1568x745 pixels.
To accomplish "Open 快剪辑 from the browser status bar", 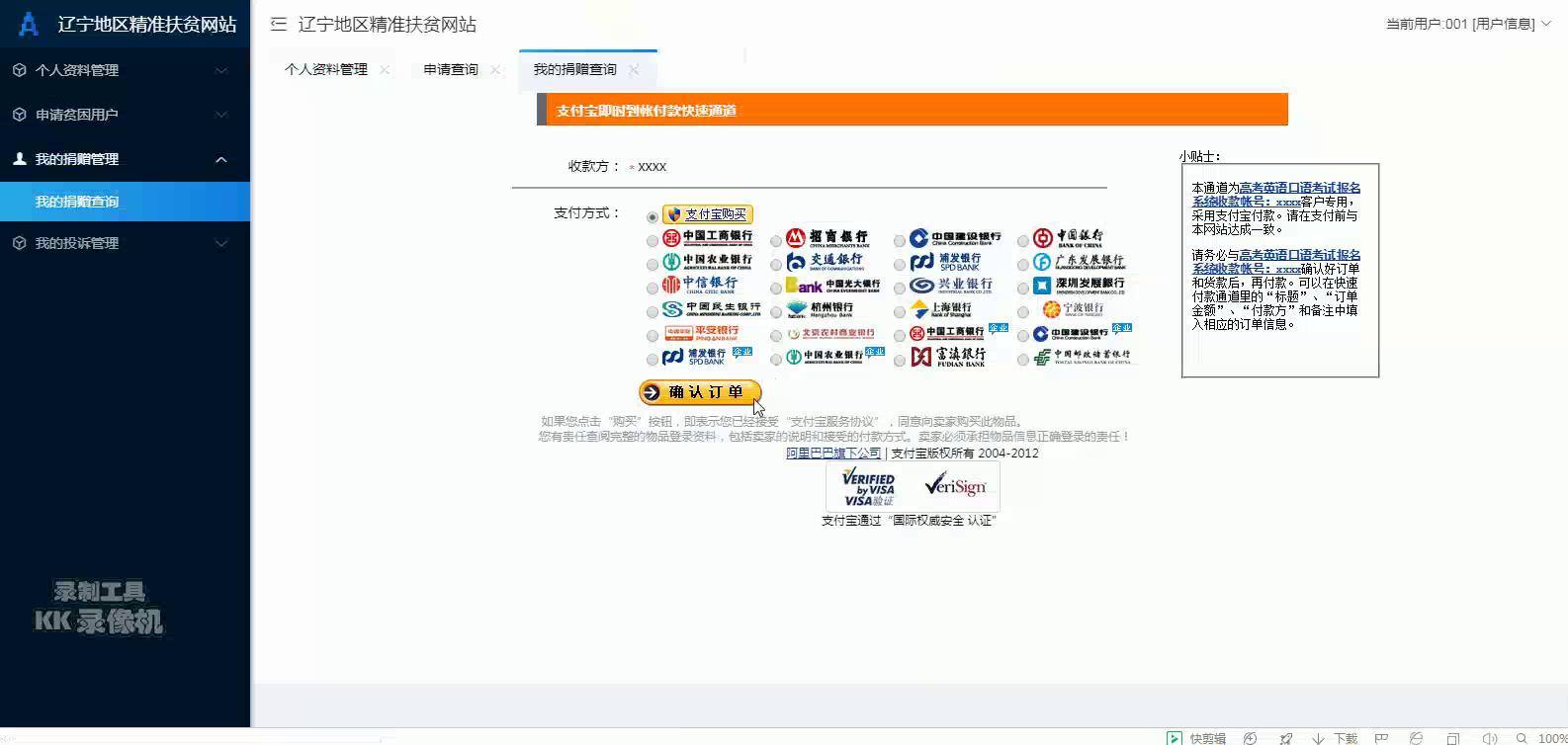I will (1196, 738).
